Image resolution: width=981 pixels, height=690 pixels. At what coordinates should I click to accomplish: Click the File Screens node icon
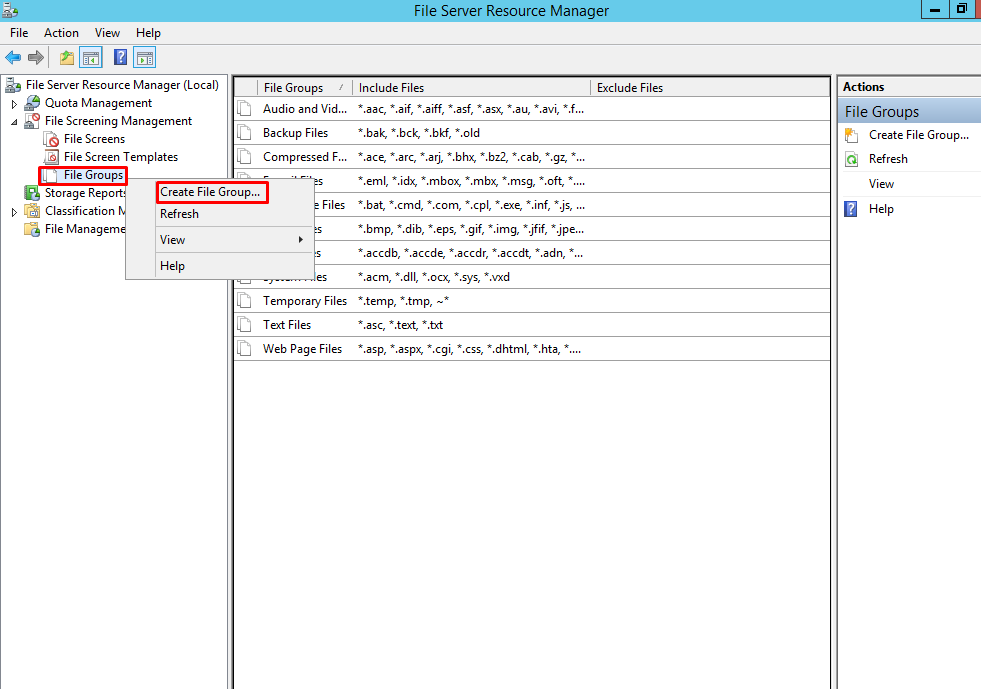[51, 139]
